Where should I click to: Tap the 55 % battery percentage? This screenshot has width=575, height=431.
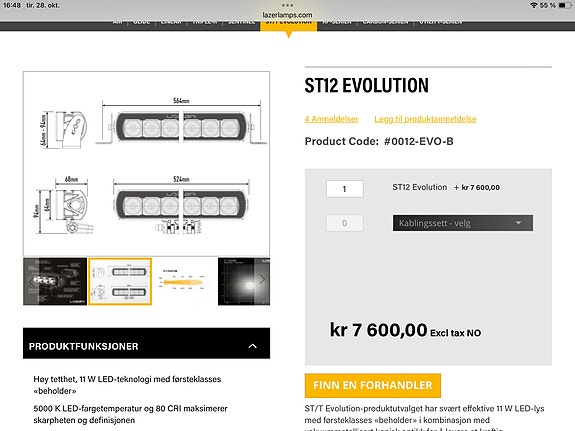pos(547,5)
